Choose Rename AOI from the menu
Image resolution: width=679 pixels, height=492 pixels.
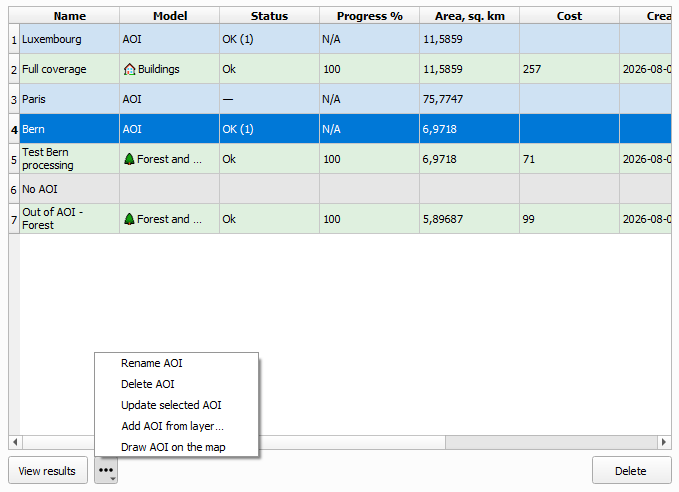tap(152, 363)
